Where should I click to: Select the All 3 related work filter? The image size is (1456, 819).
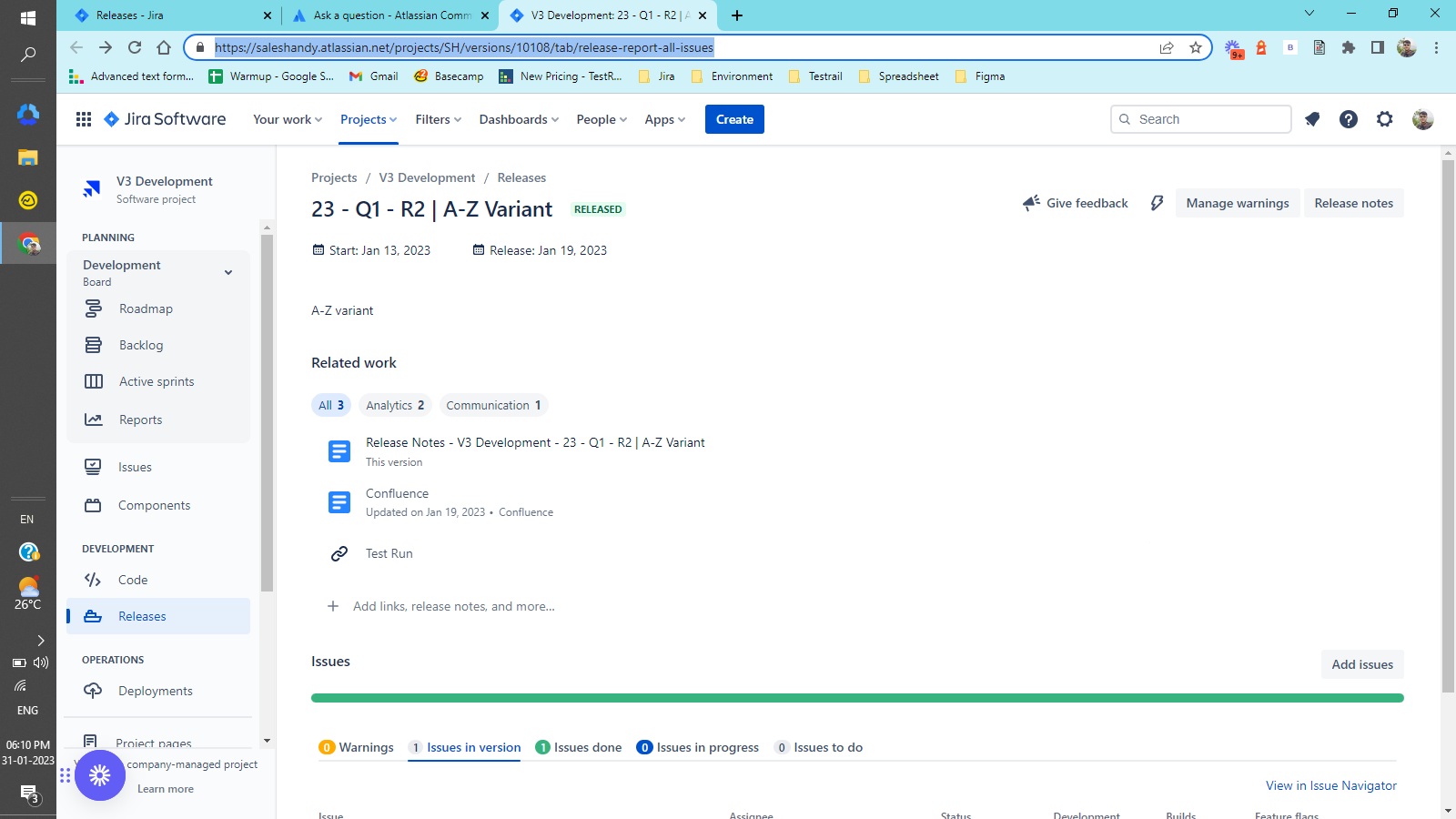point(331,405)
